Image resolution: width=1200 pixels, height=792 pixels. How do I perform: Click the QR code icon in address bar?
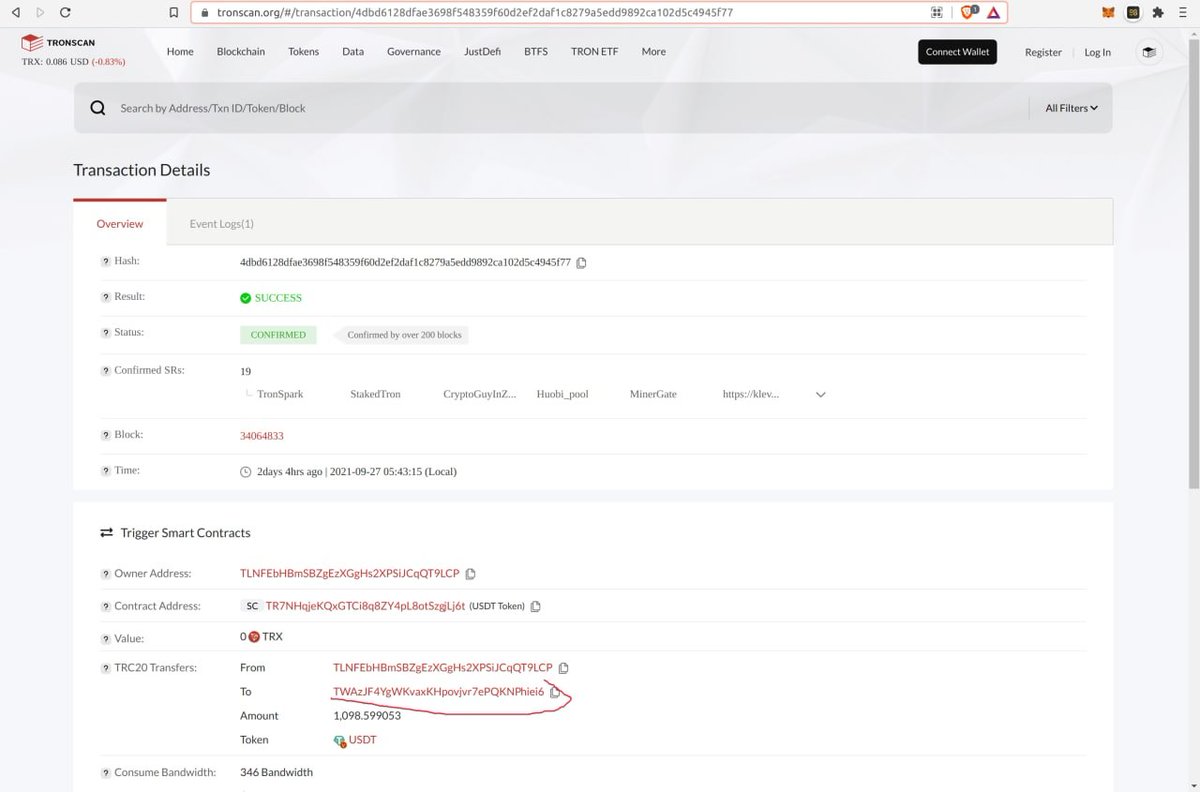937,13
